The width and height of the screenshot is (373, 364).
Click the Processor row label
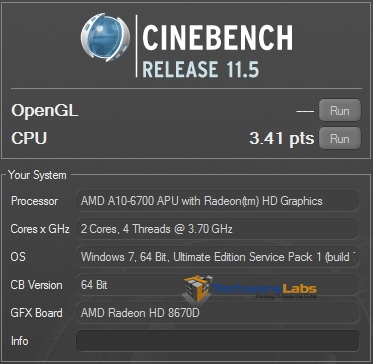(x=34, y=201)
